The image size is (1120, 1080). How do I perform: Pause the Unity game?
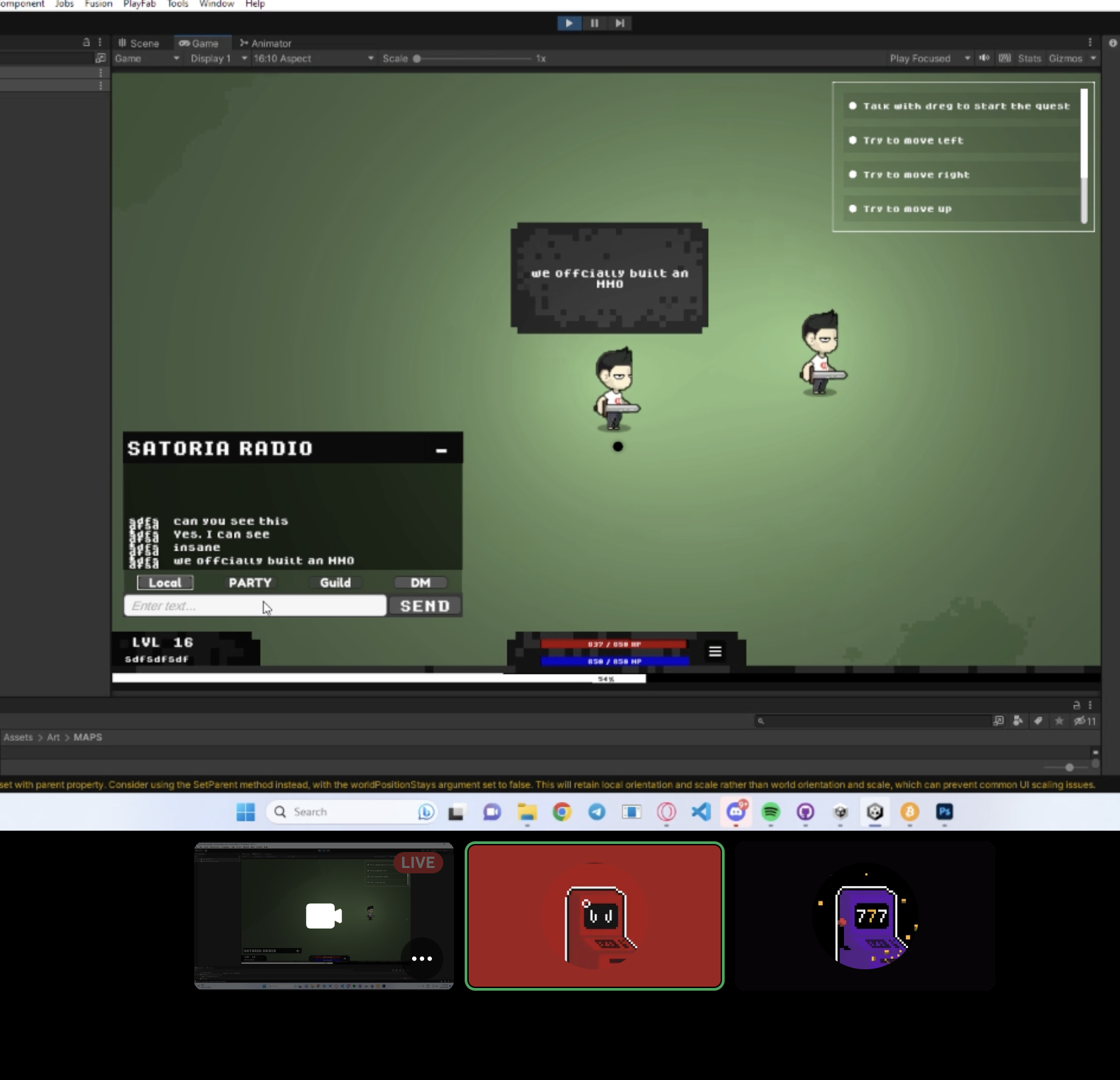[x=594, y=23]
